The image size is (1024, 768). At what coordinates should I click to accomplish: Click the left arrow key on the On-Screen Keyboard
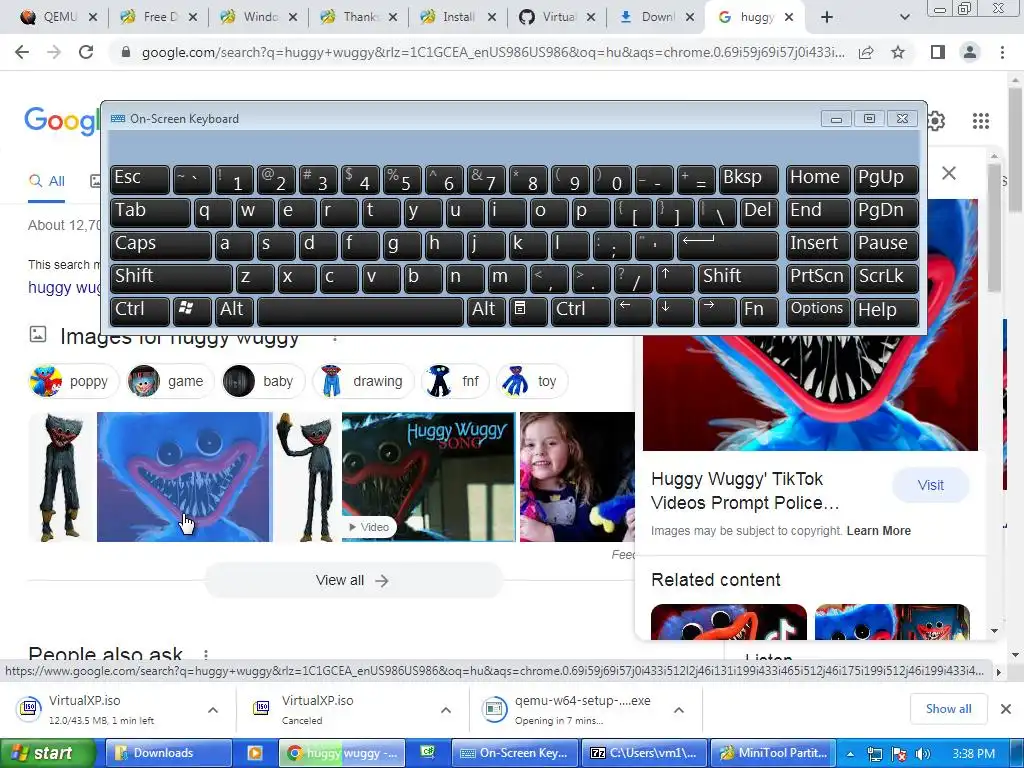633,310
